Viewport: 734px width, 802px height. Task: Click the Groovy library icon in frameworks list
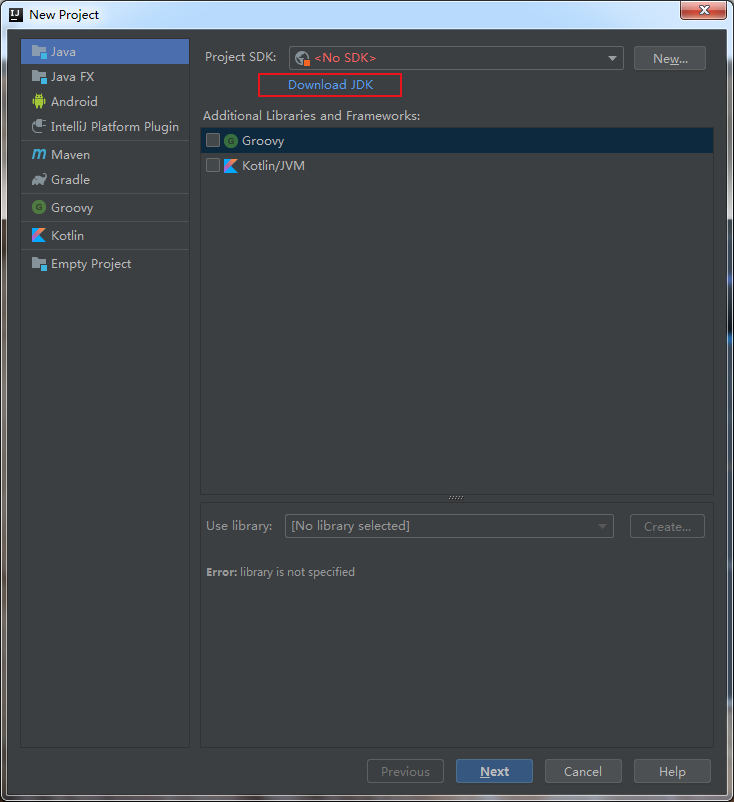coord(231,141)
